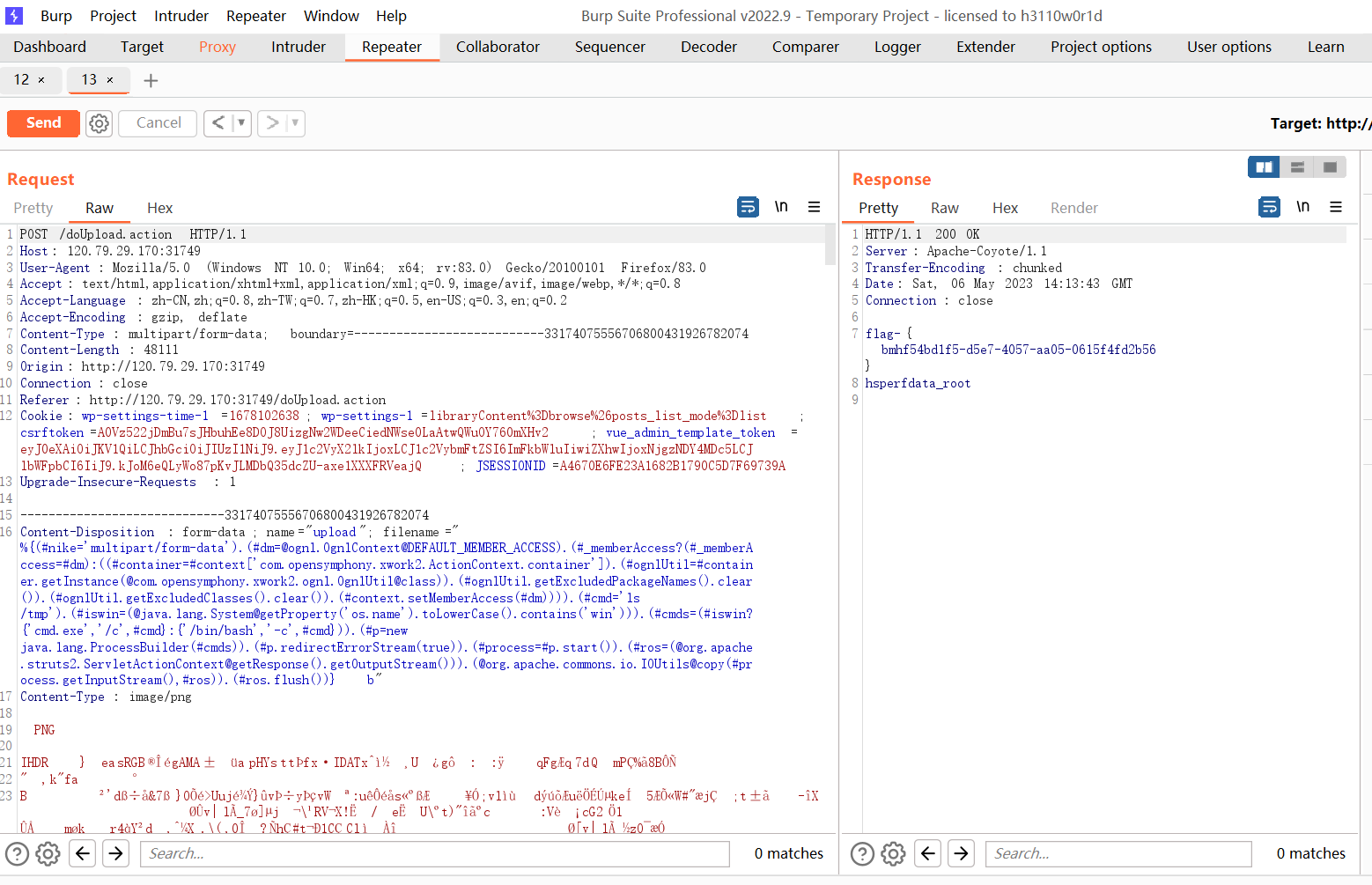Viewport: 1372px width, 885px height.
Task: Open the Response pane hamburger menu
Action: point(1336,207)
